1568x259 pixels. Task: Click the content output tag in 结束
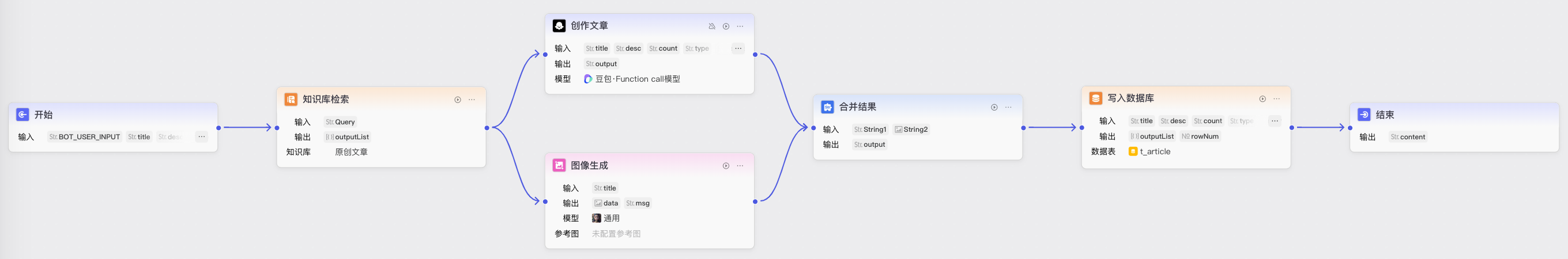[1408, 137]
